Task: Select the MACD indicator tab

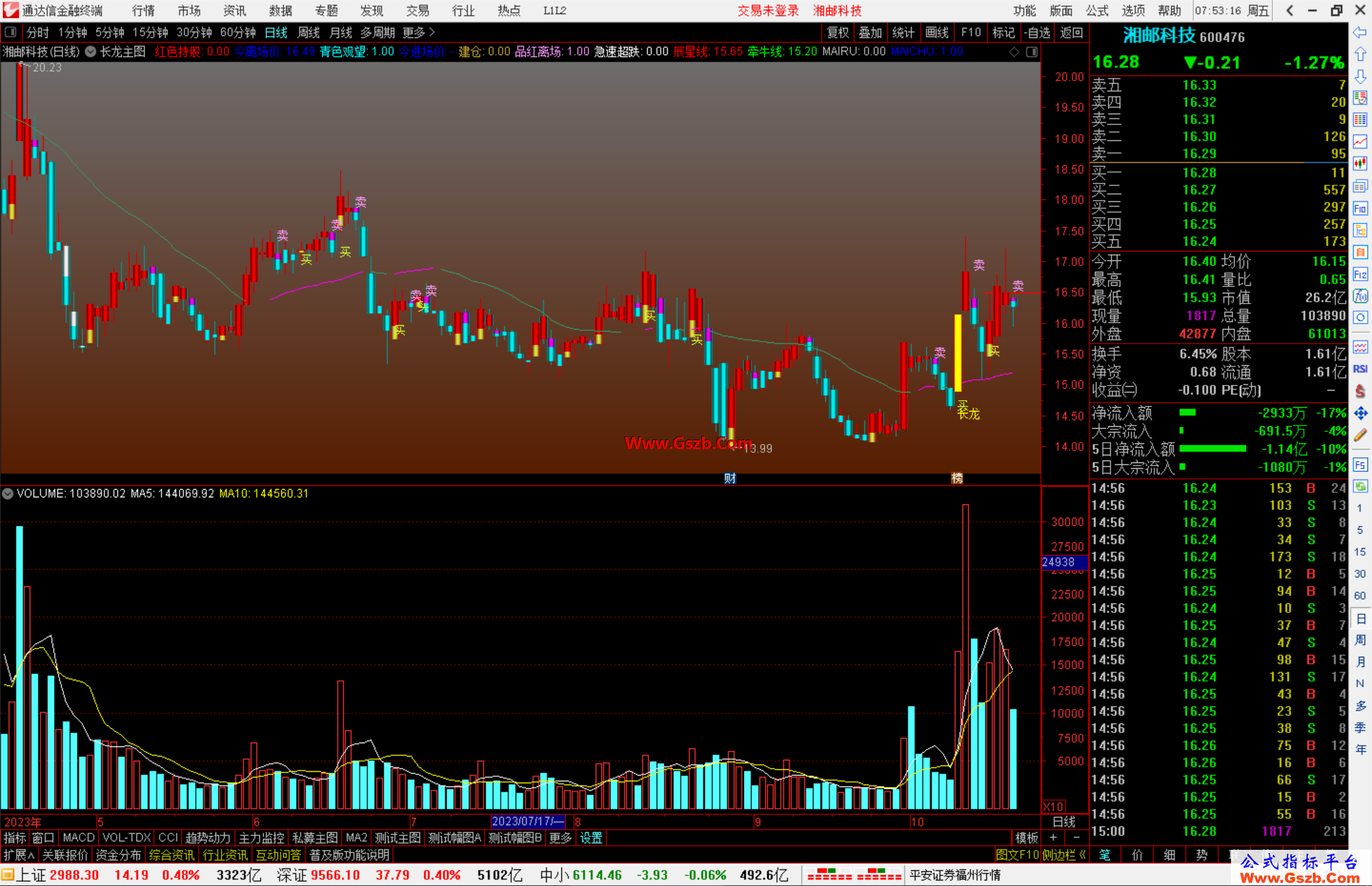Action: coord(78,838)
